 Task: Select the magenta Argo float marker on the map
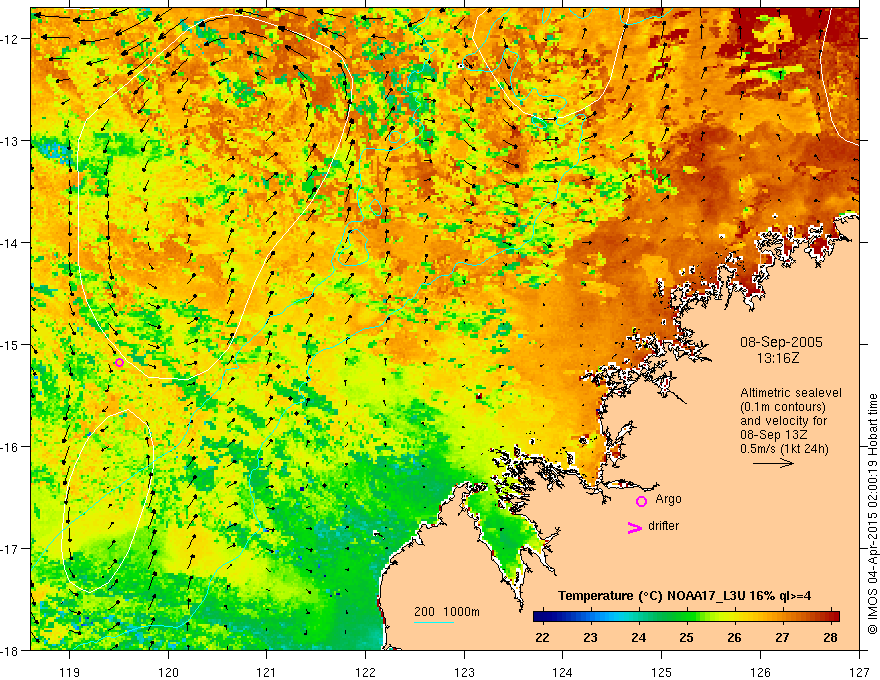120,362
